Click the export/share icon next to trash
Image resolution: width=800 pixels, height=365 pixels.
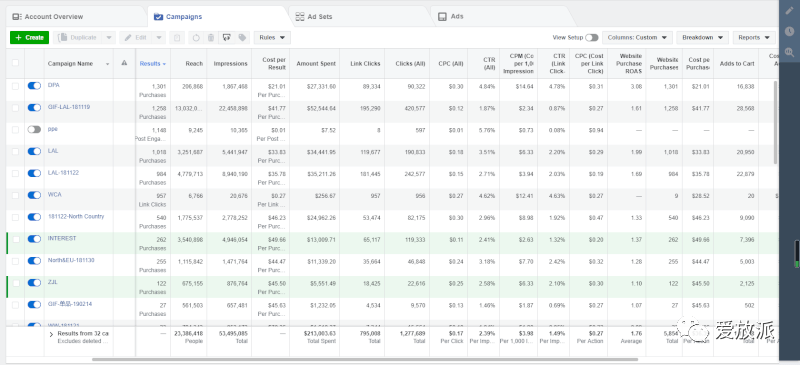pyautogui.click(x=227, y=38)
